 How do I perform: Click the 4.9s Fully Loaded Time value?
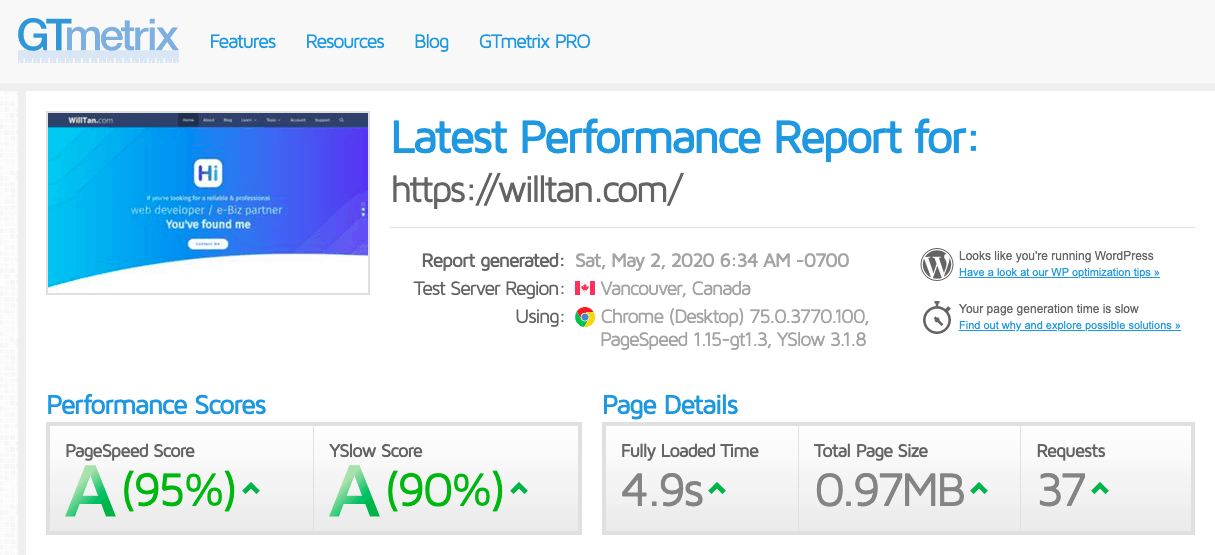663,491
